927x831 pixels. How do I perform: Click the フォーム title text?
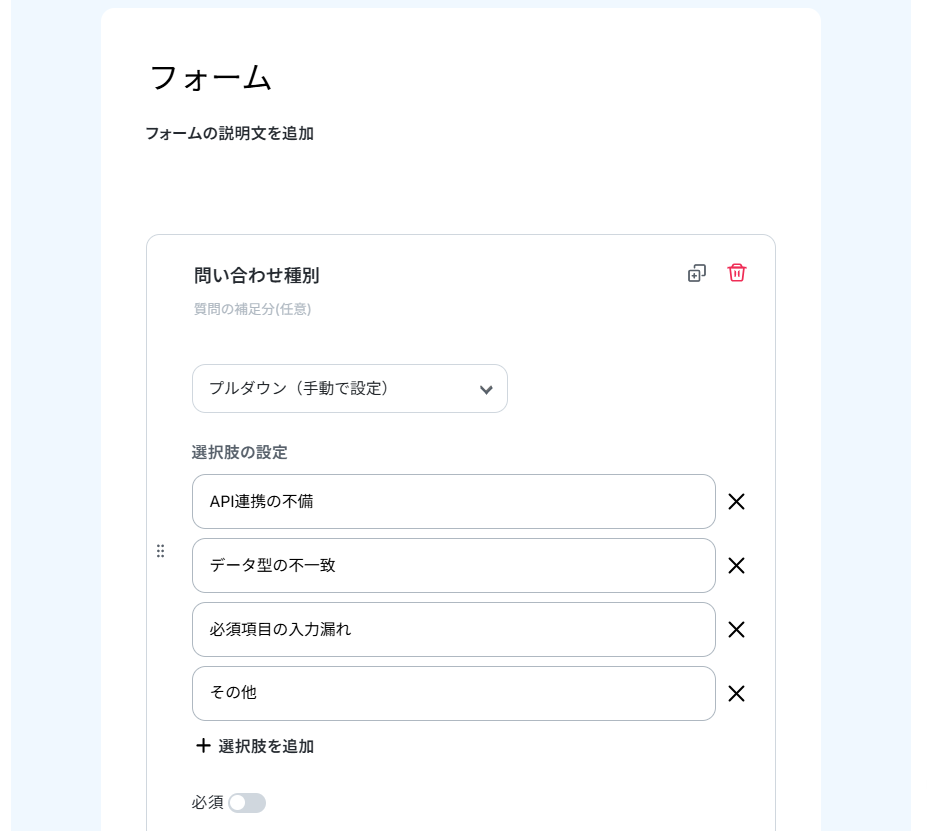tap(211, 78)
